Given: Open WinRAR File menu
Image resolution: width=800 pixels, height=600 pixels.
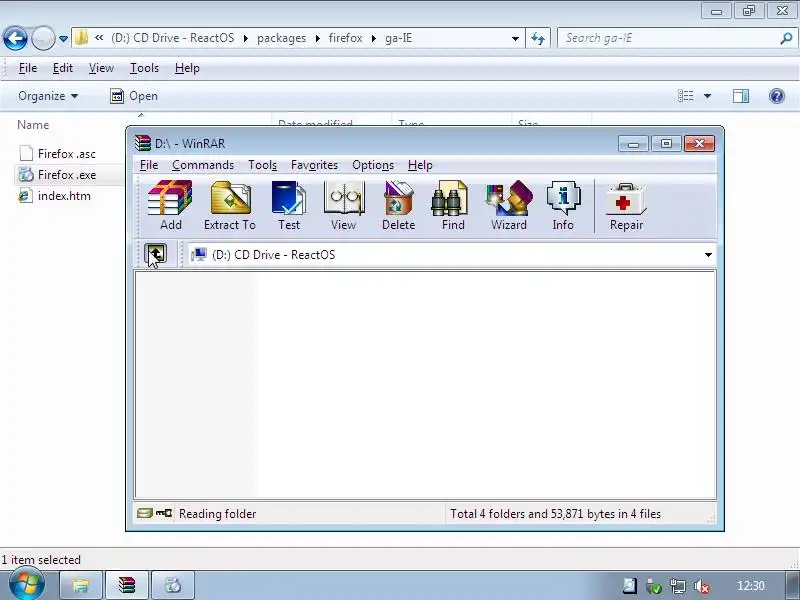Looking at the screenshot, I should coord(149,165).
